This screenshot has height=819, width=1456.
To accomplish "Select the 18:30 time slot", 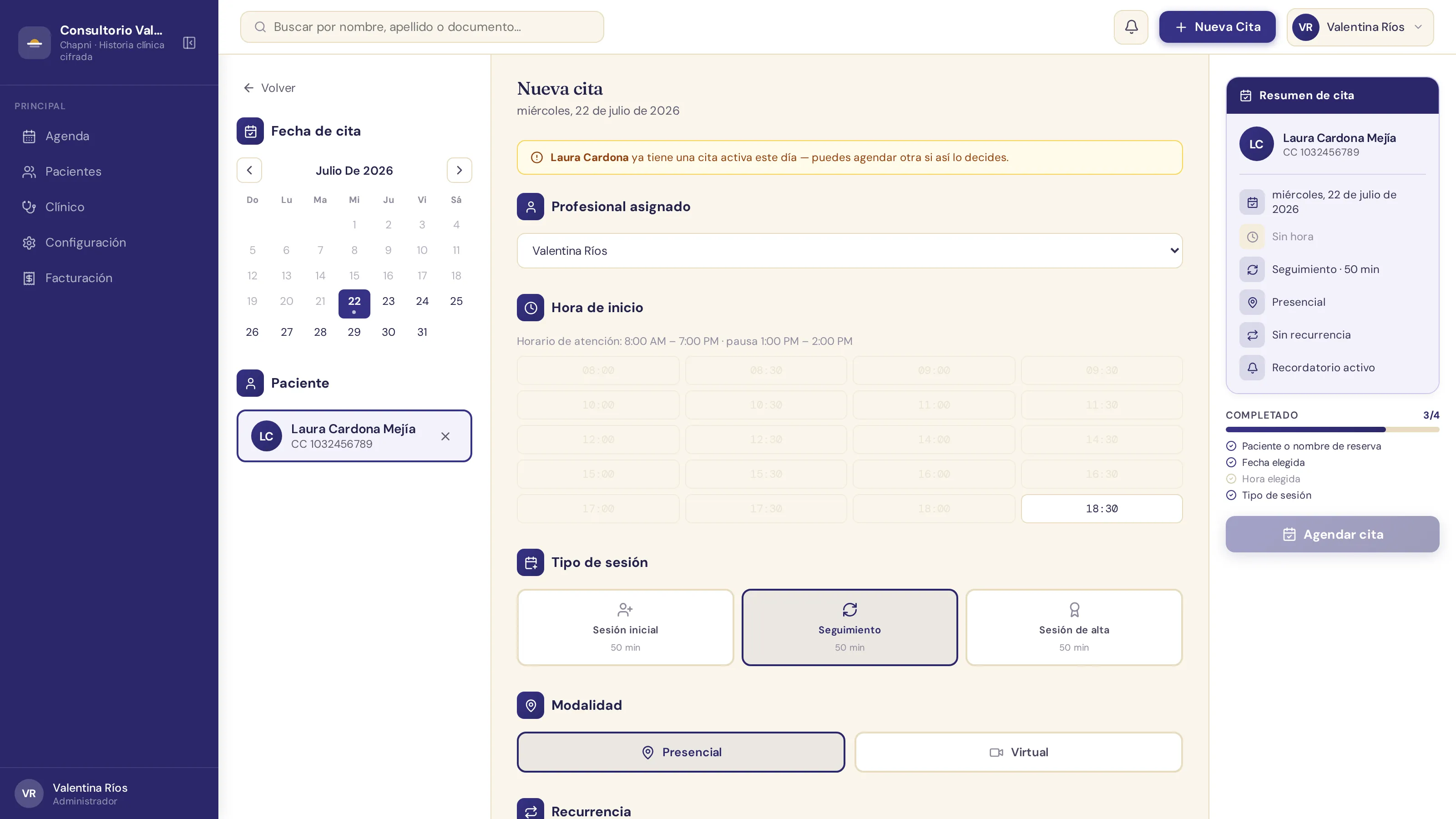I will coord(1102,509).
